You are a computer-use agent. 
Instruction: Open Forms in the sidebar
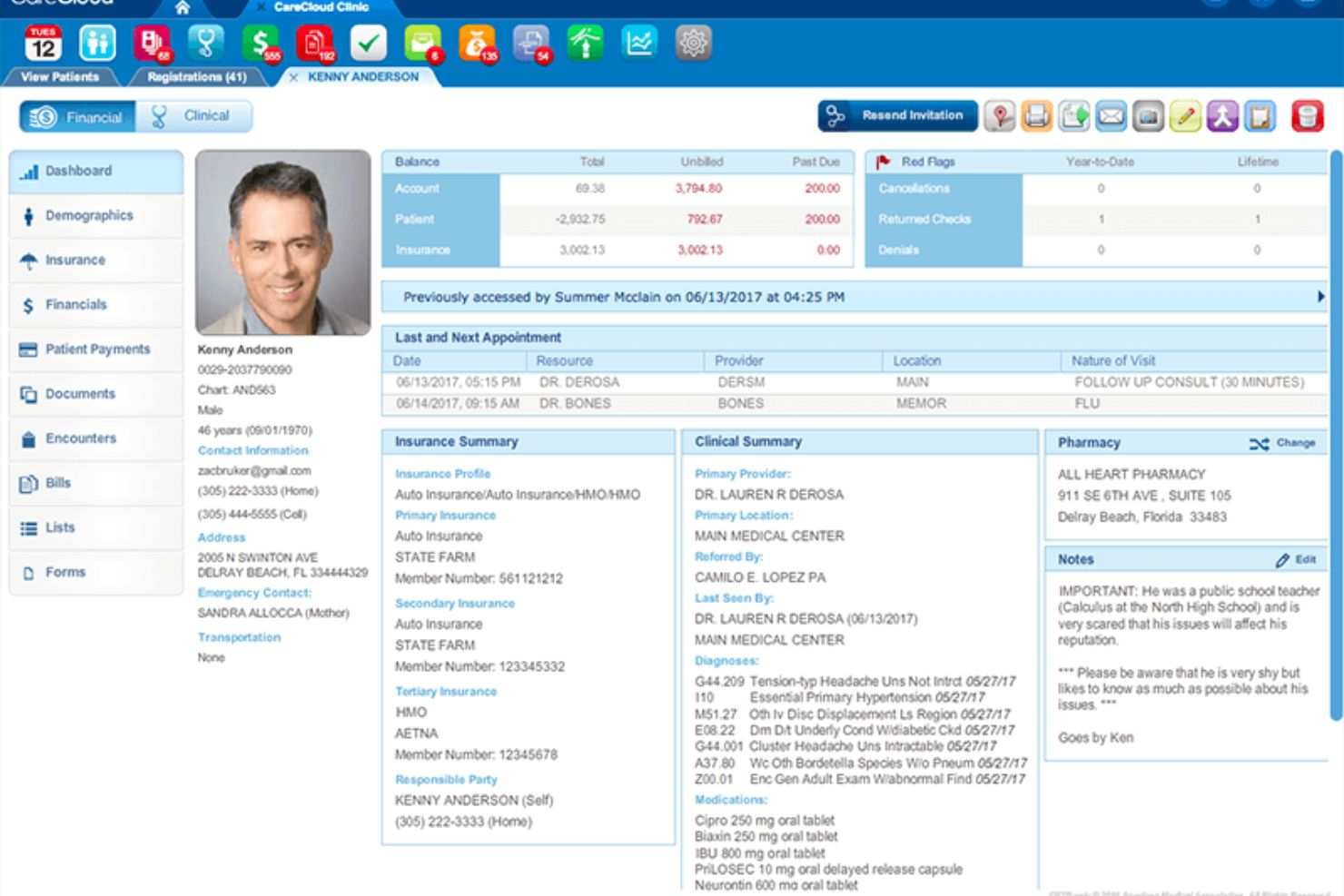click(96, 573)
